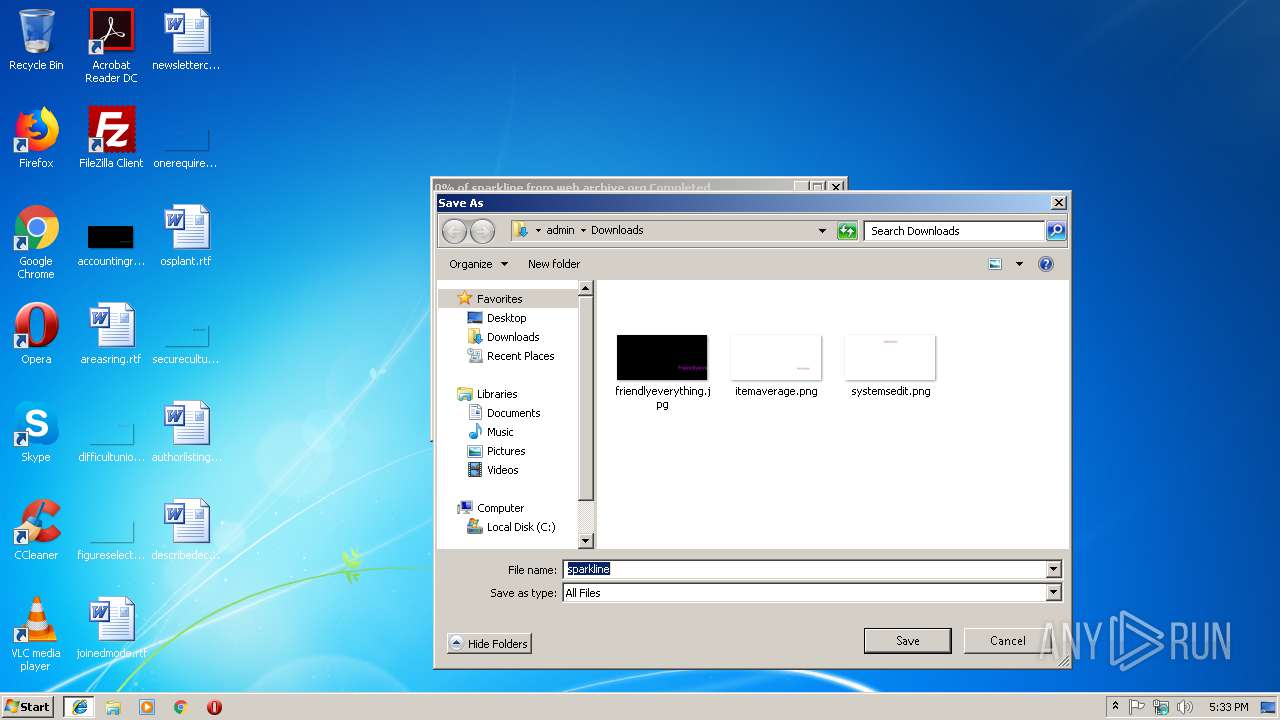Launch Opera browser from desktop
Image resolution: width=1280 pixels, height=720 pixels.
pyautogui.click(x=36, y=334)
